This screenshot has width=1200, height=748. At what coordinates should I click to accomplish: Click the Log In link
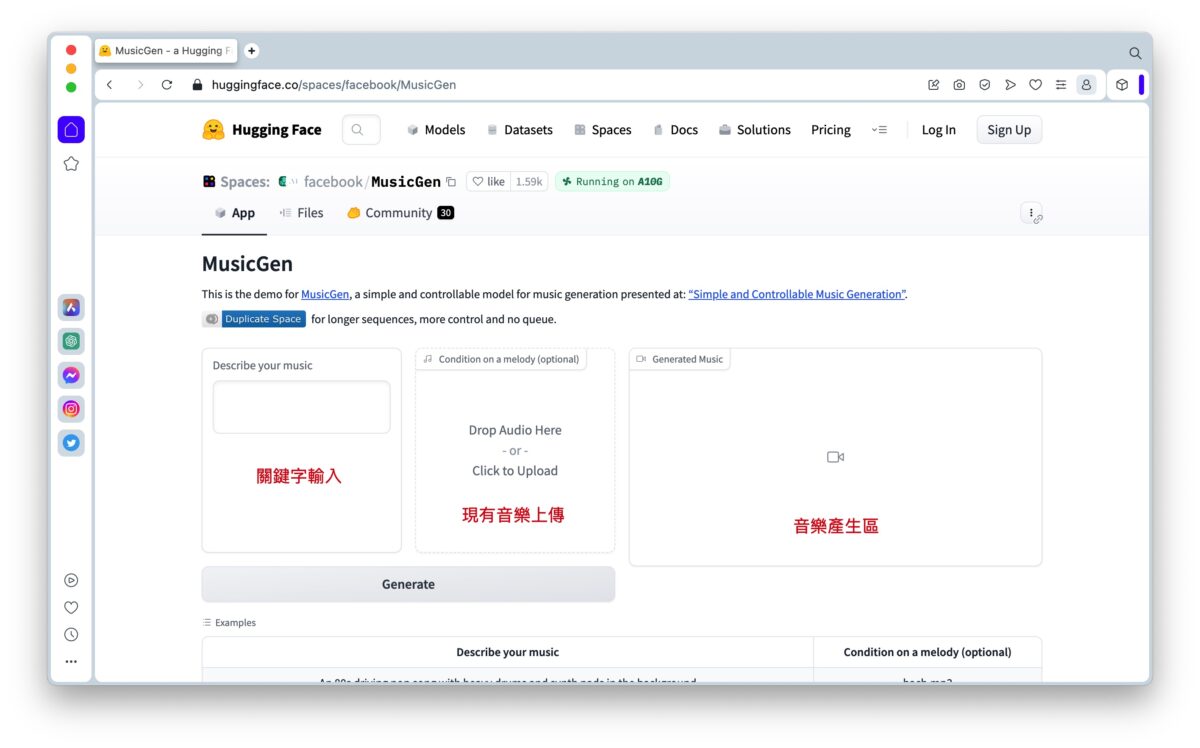click(x=938, y=130)
